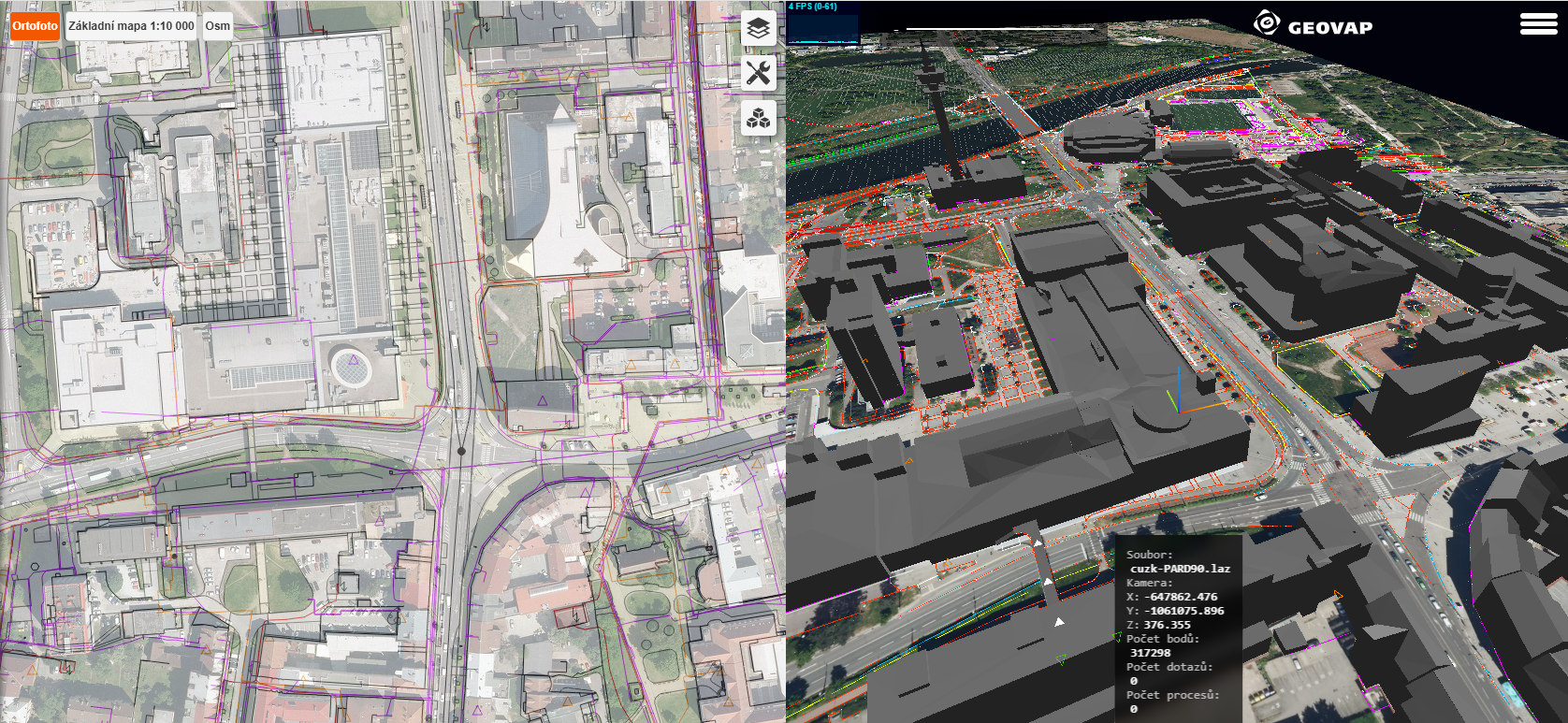This screenshot has width=1568, height=723.
Task: Click the file name cuzk-PARD90.laz
Action: point(1180,569)
